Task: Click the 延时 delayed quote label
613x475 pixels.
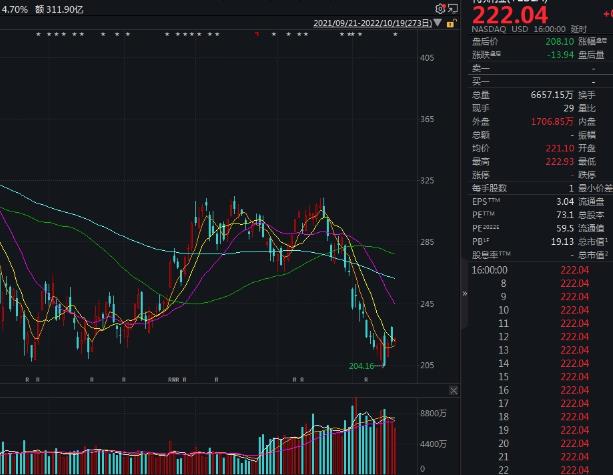Action: click(x=579, y=29)
